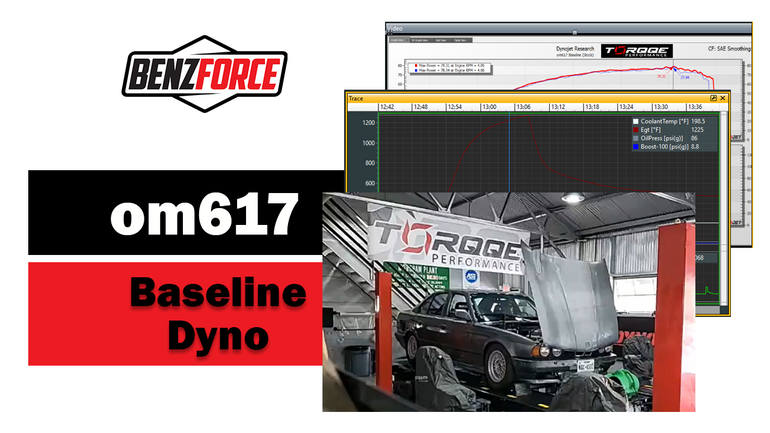Click the dark red Egt color swatch
Image resolution: width=770 pixels, height=433 pixels.
(x=635, y=130)
